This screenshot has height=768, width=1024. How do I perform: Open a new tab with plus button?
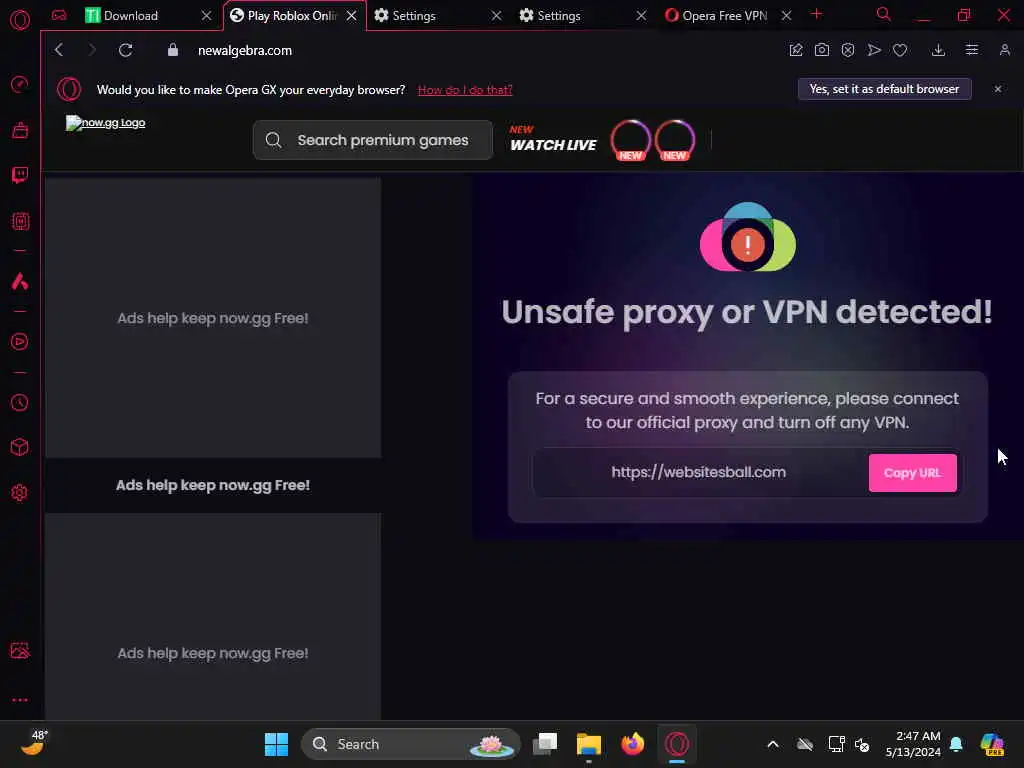816,14
